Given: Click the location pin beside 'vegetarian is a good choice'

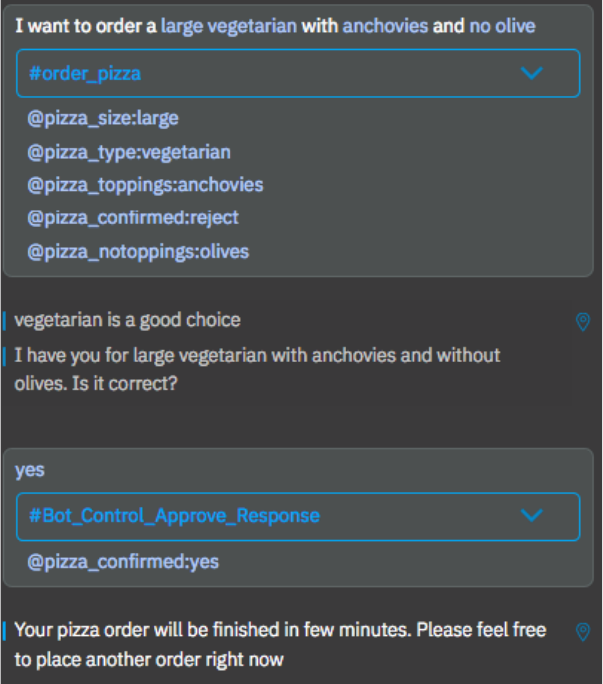Looking at the screenshot, I should [x=583, y=321].
